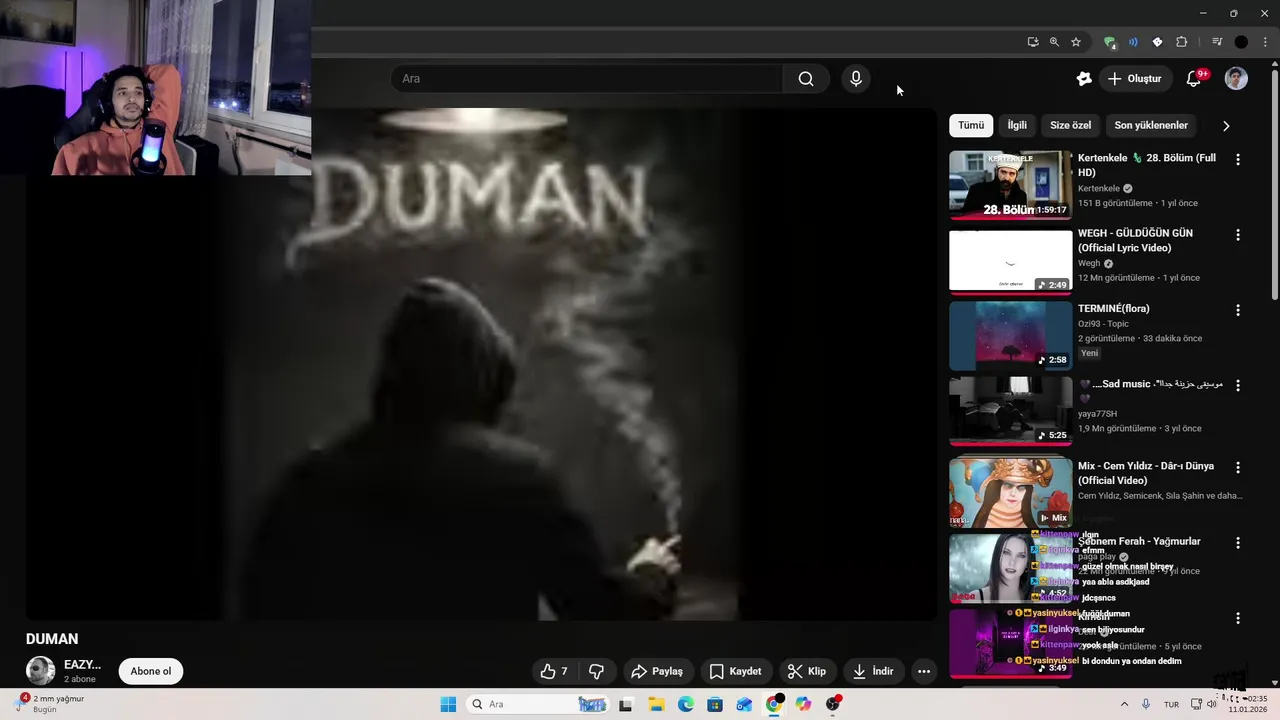The height and width of the screenshot is (720, 1280).
Task: Open more options for WEGH GÜLDÜĞÜN GÜN video
Action: [x=1238, y=235]
